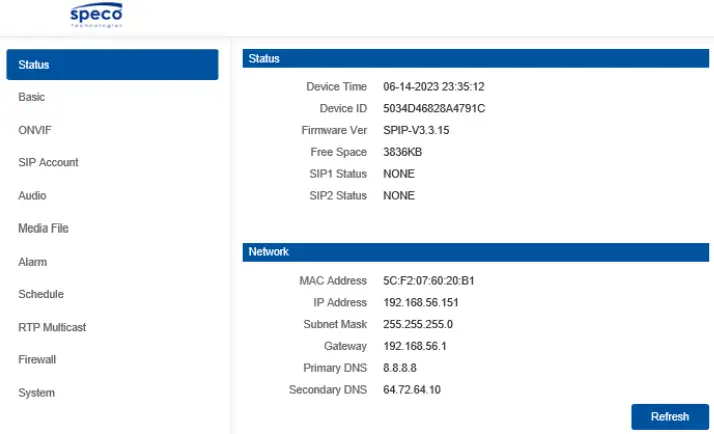The image size is (714, 434).
Task: Select SIP Account in the sidebar
Action: tap(48, 162)
